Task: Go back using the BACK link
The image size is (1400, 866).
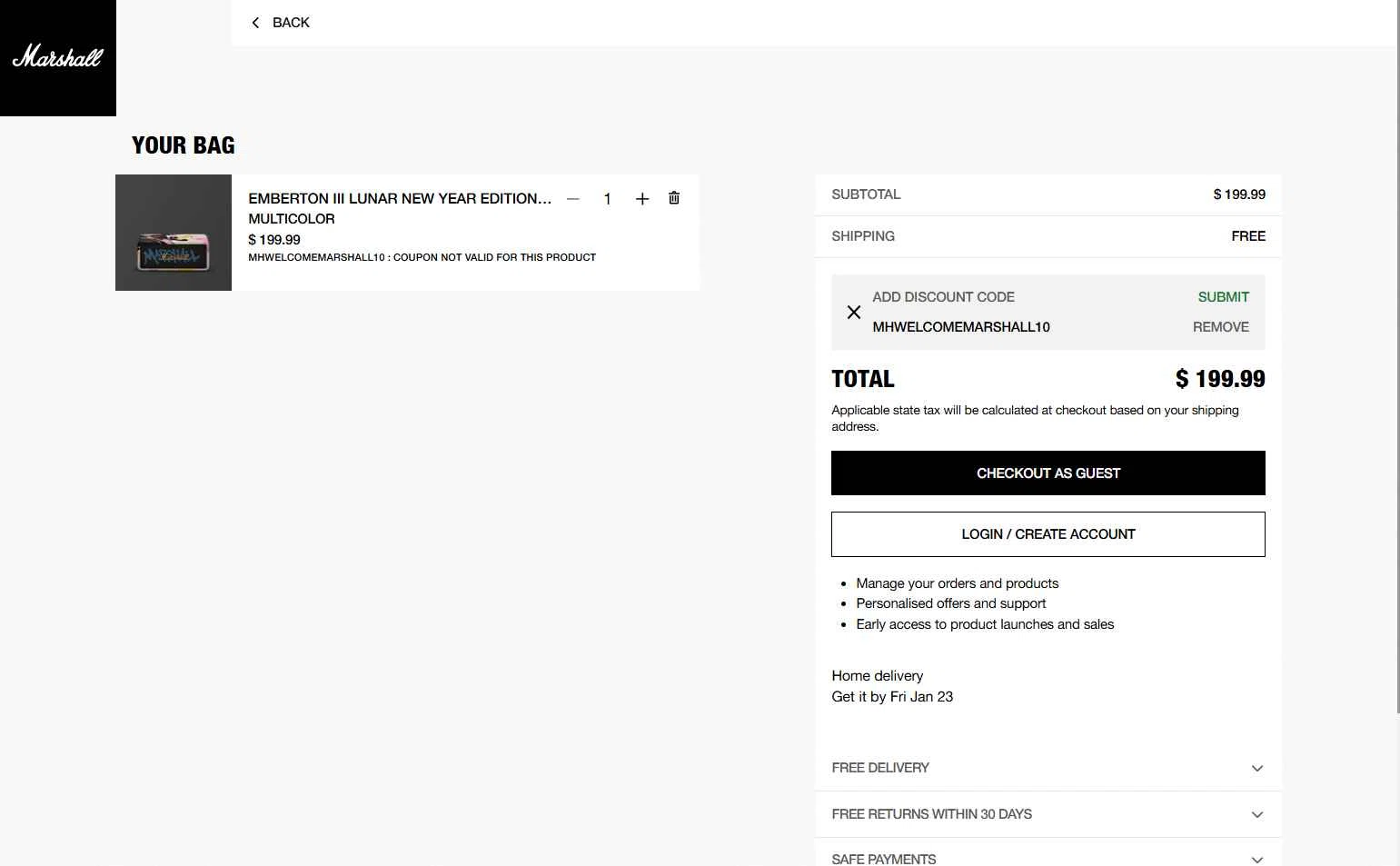Action: pos(280,23)
